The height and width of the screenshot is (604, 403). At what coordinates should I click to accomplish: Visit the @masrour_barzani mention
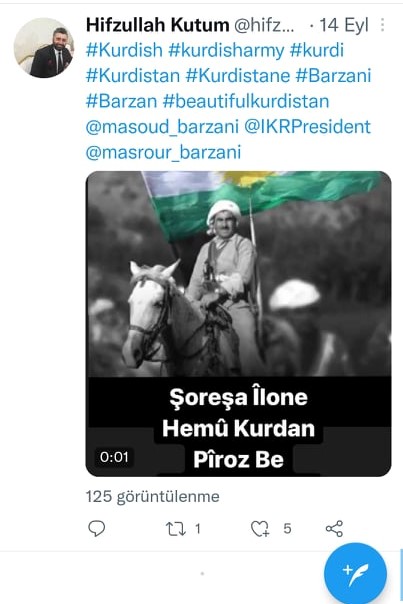click(x=163, y=153)
